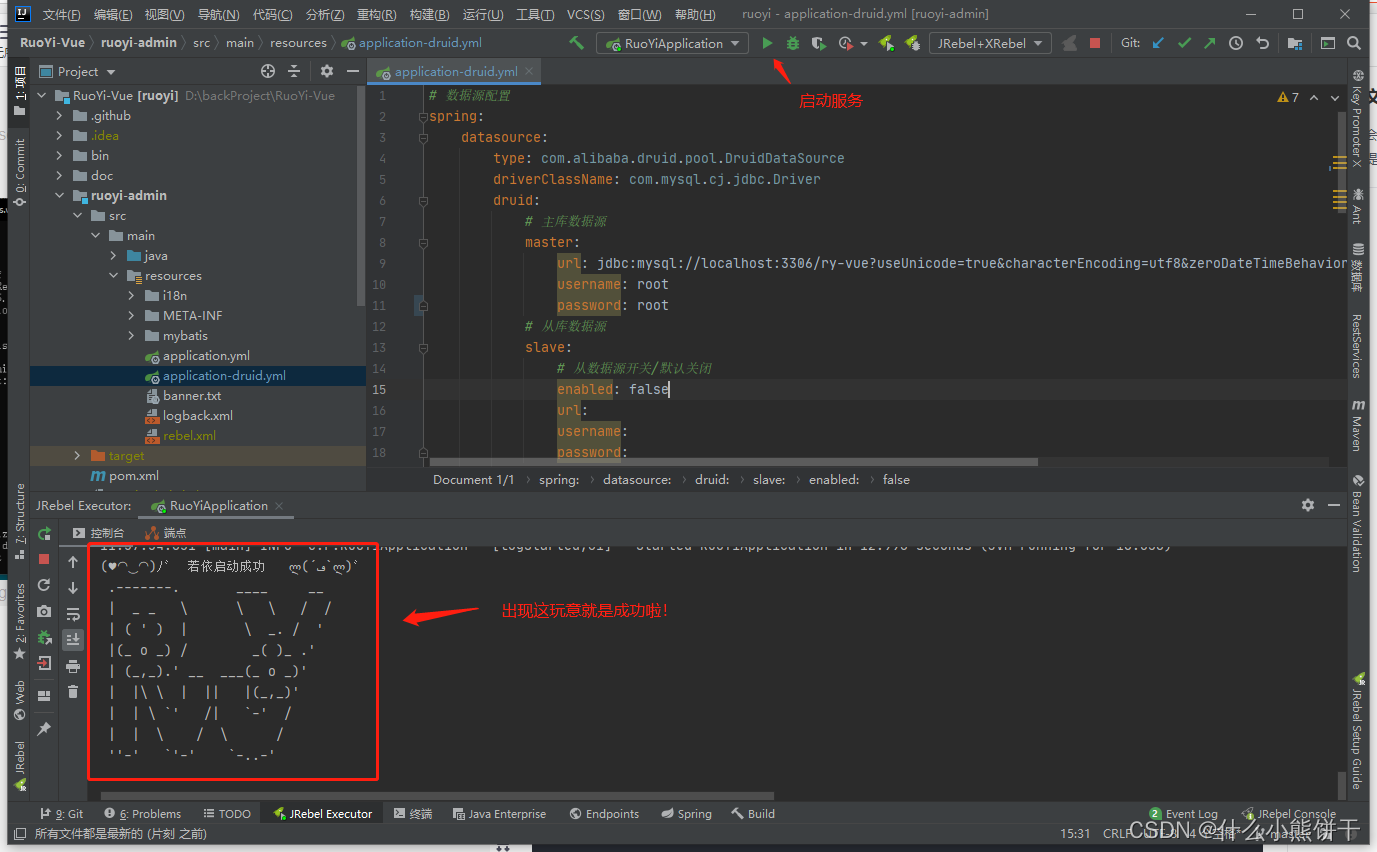Screen dimensions: 1377x852
Task: Take thread dump with camera icon
Action: (x=44, y=611)
